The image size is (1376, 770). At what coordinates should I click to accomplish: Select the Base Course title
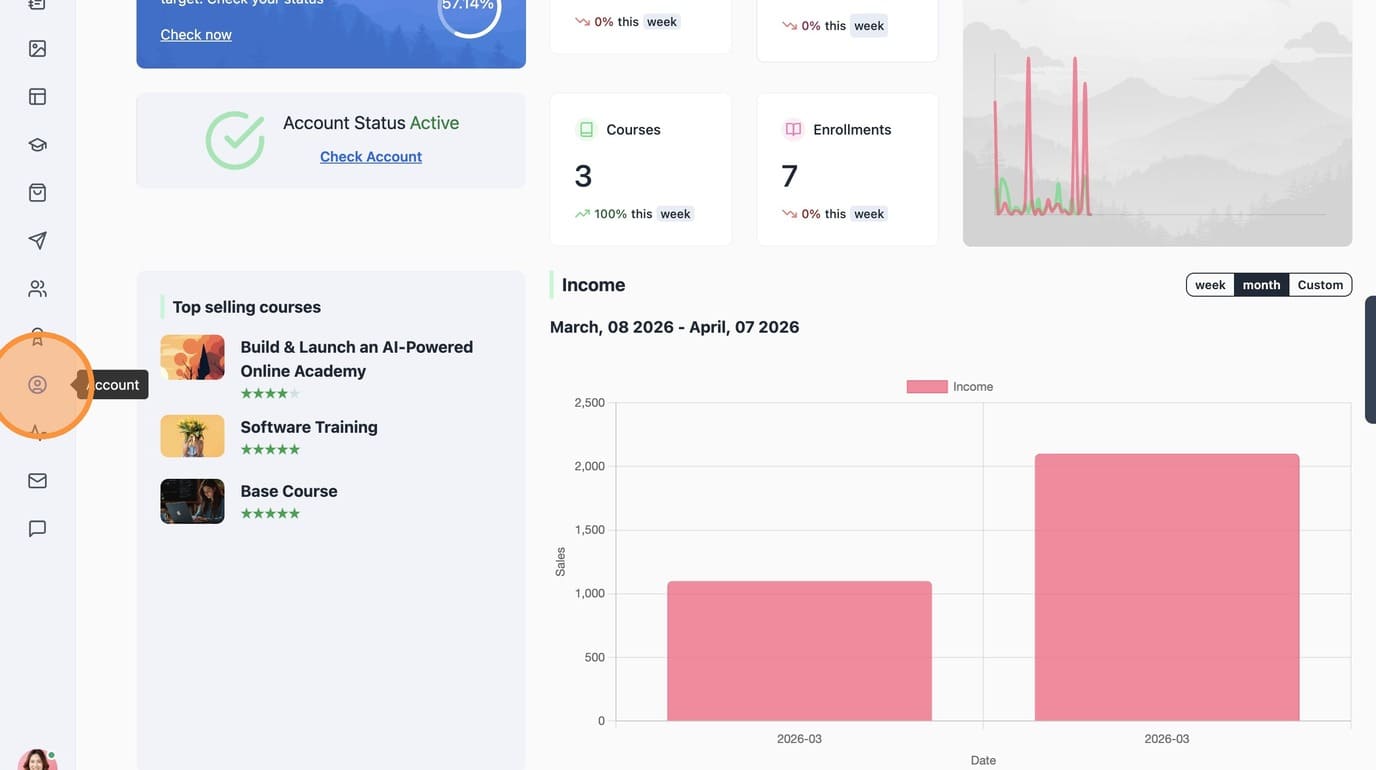pyautogui.click(x=289, y=491)
